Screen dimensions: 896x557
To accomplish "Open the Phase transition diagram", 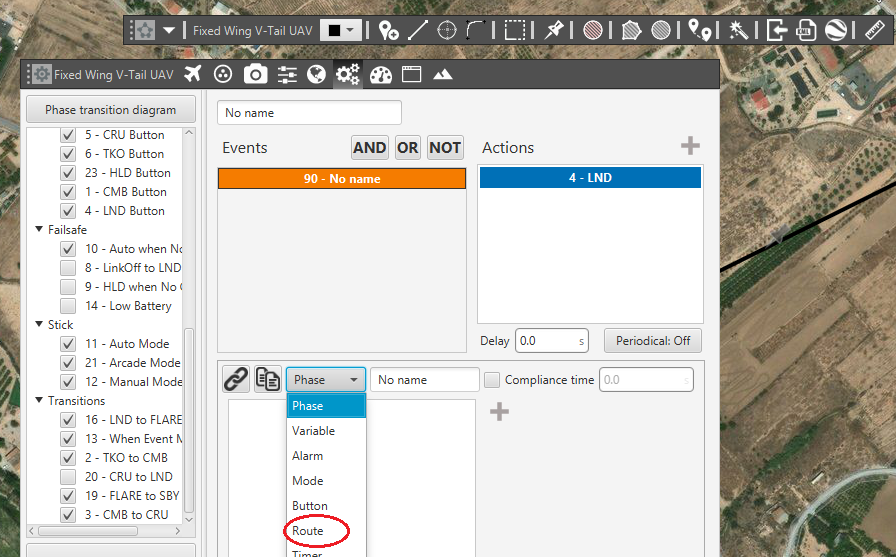I will coord(111,109).
